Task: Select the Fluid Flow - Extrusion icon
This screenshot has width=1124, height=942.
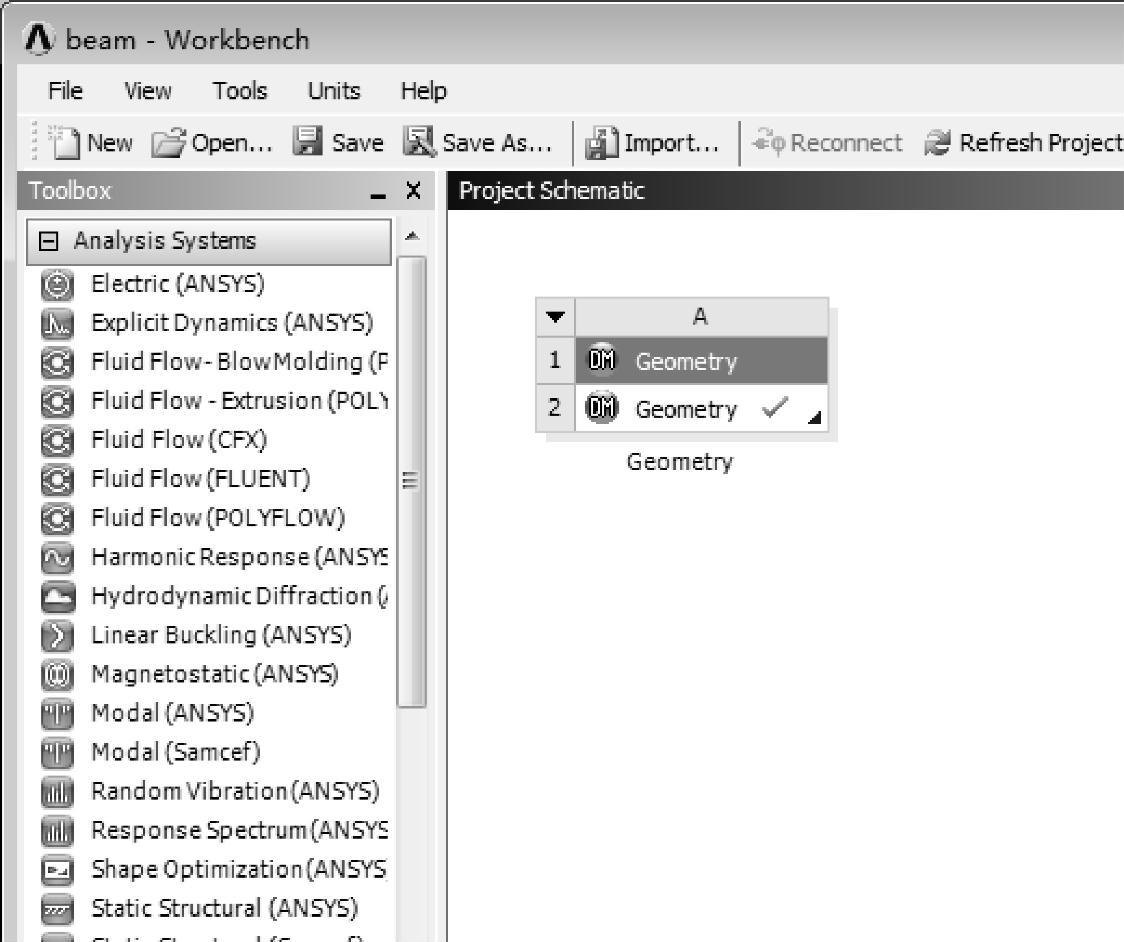Action: [x=57, y=401]
